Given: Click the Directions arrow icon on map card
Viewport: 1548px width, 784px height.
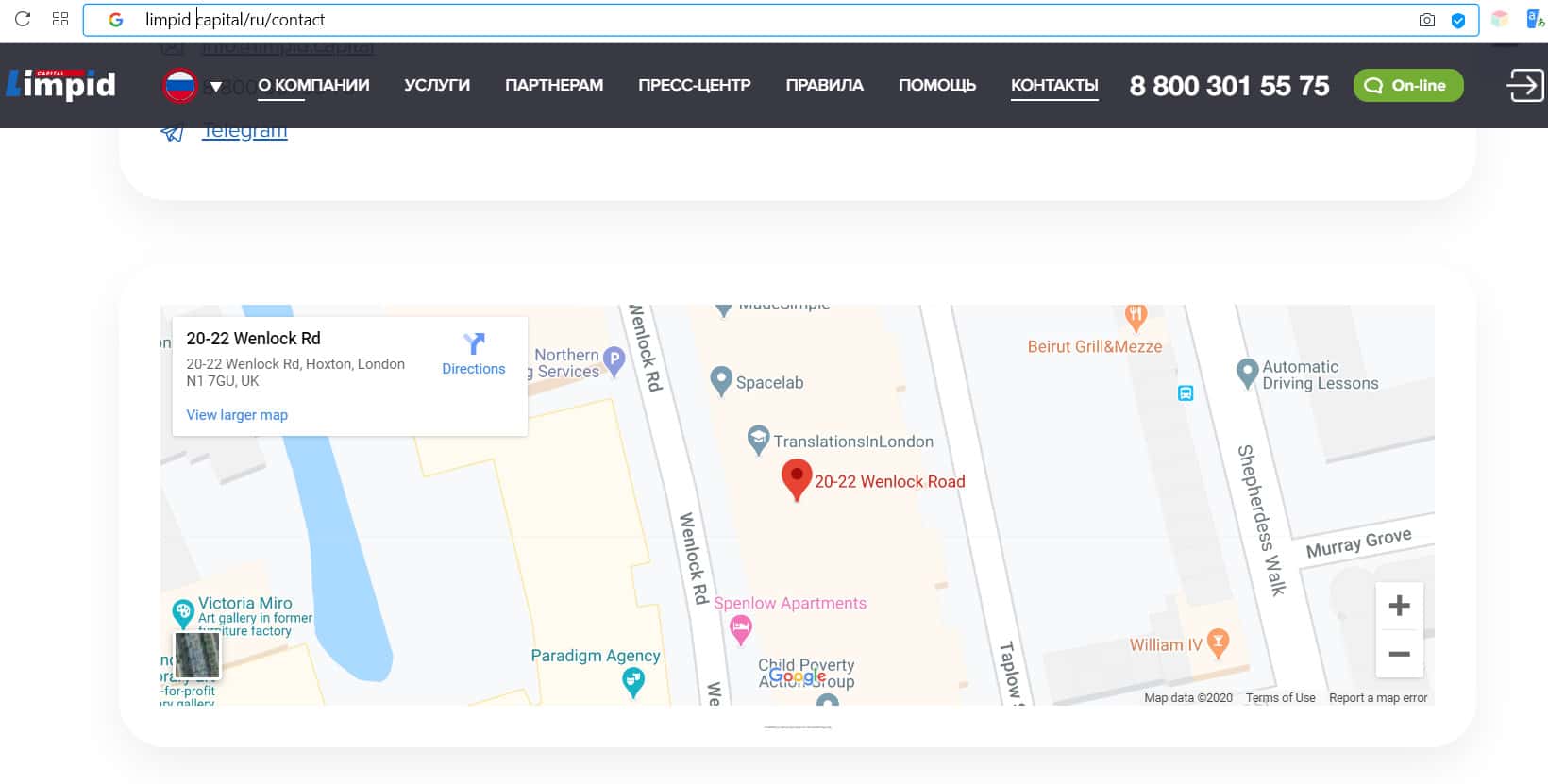Looking at the screenshot, I should [474, 344].
